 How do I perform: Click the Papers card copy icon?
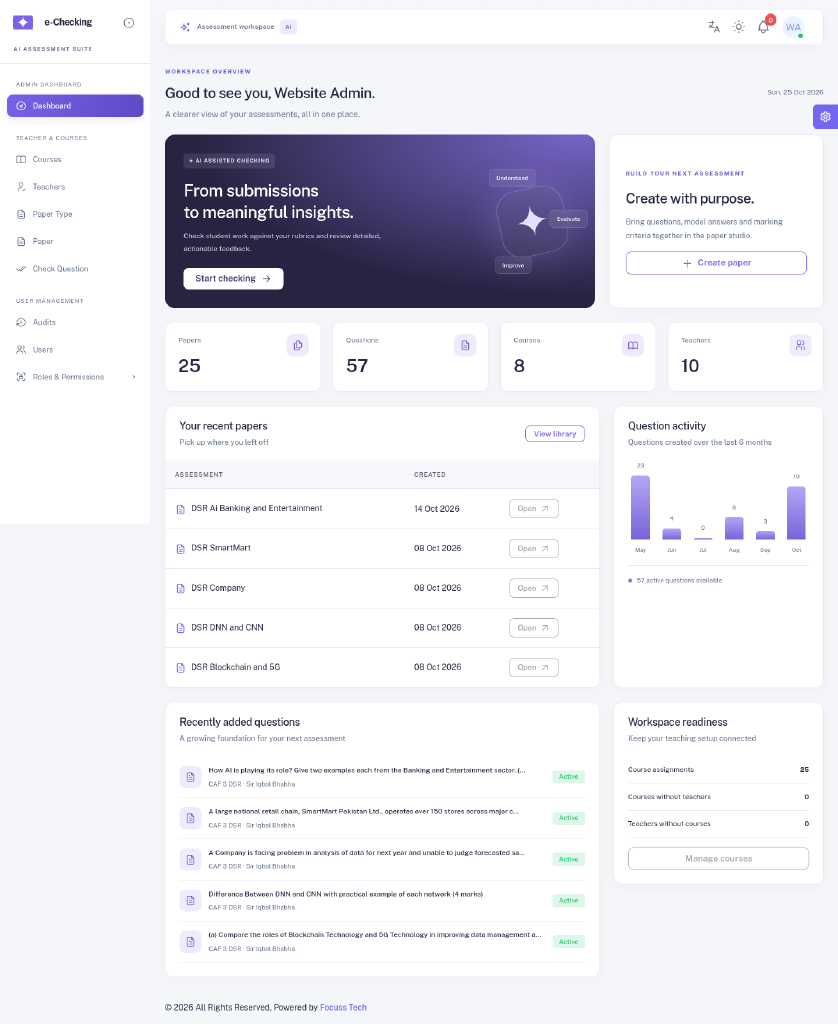tap(298, 345)
